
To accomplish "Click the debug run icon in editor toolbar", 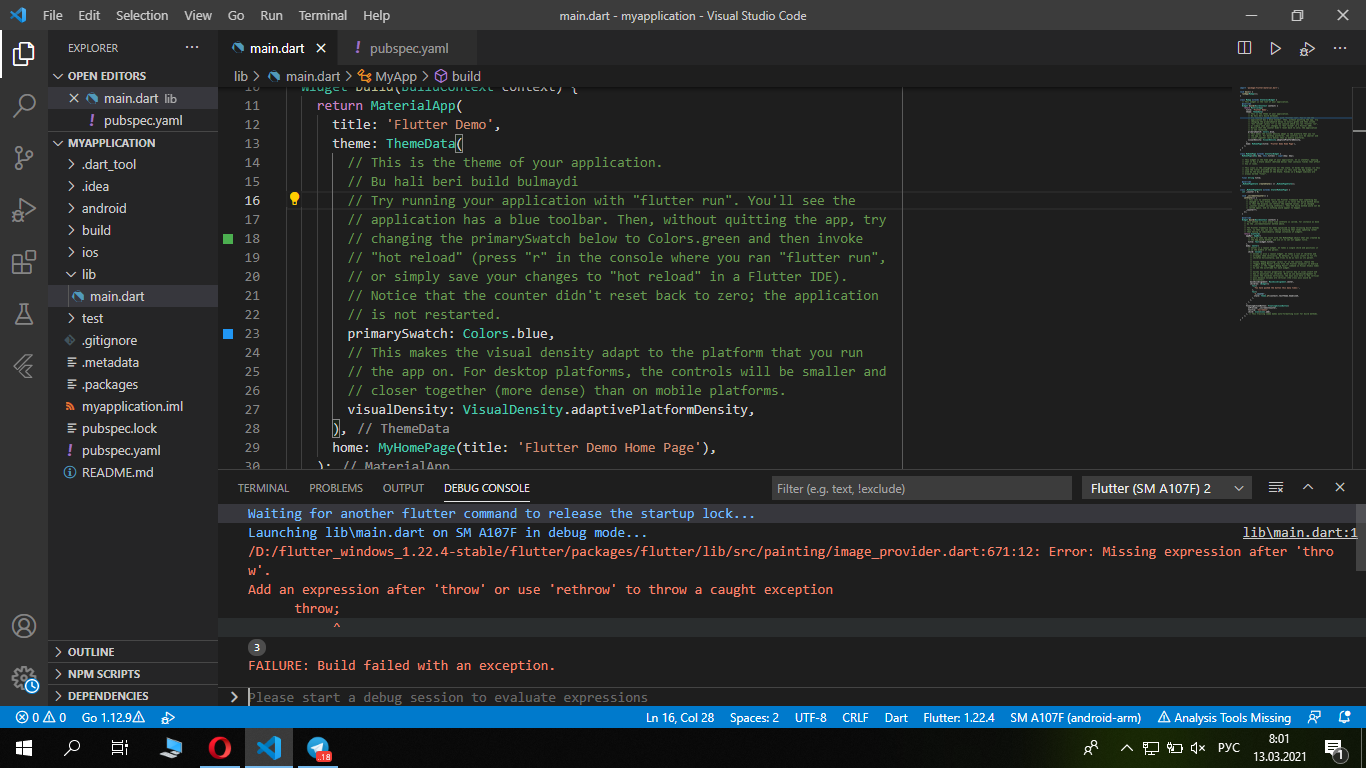I will pyautogui.click(x=1307, y=48).
